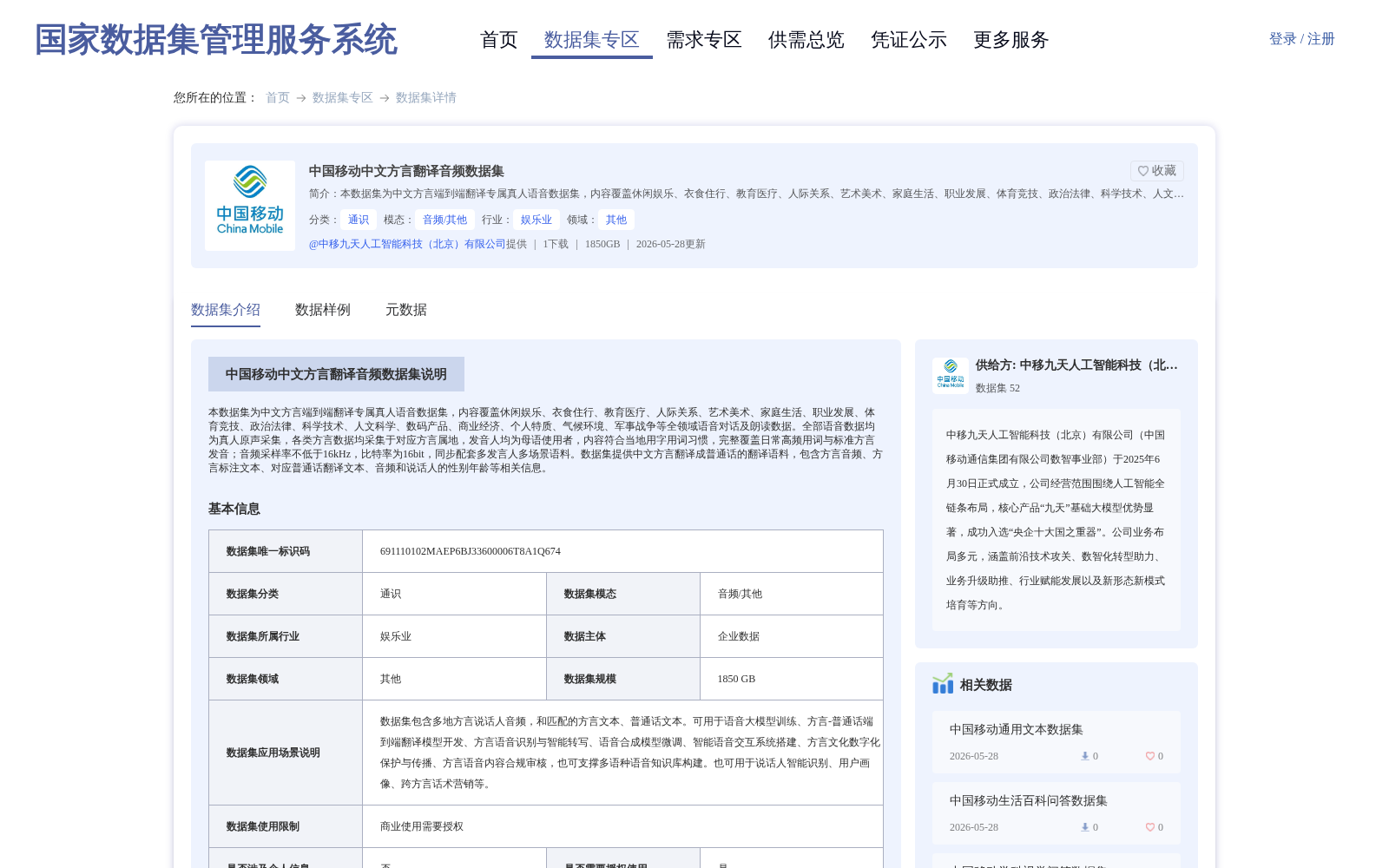Click download icon for 中国移动生活百科问答数据集

tap(1084, 827)
